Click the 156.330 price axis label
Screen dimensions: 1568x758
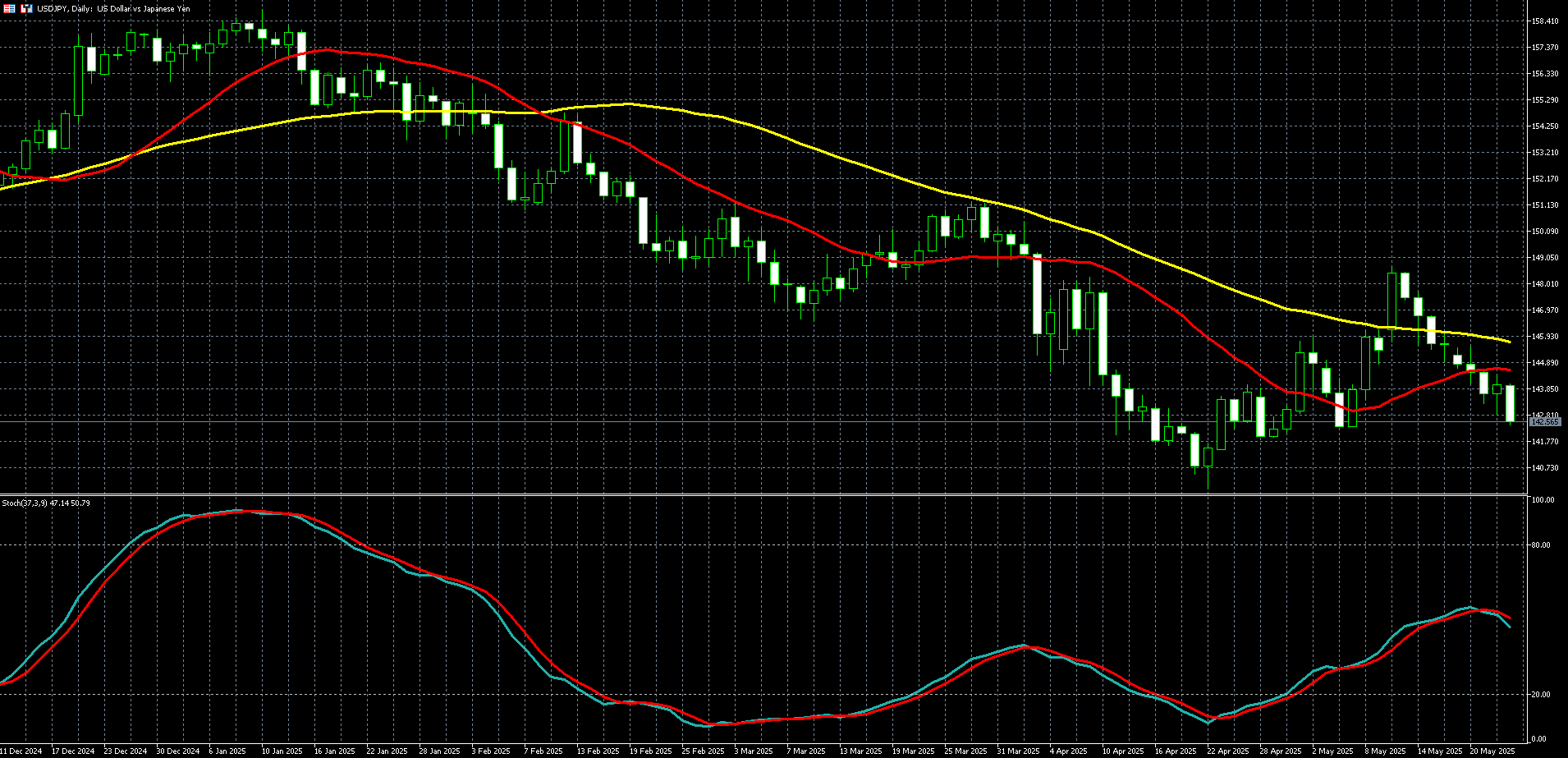[x=1545, y=74]
